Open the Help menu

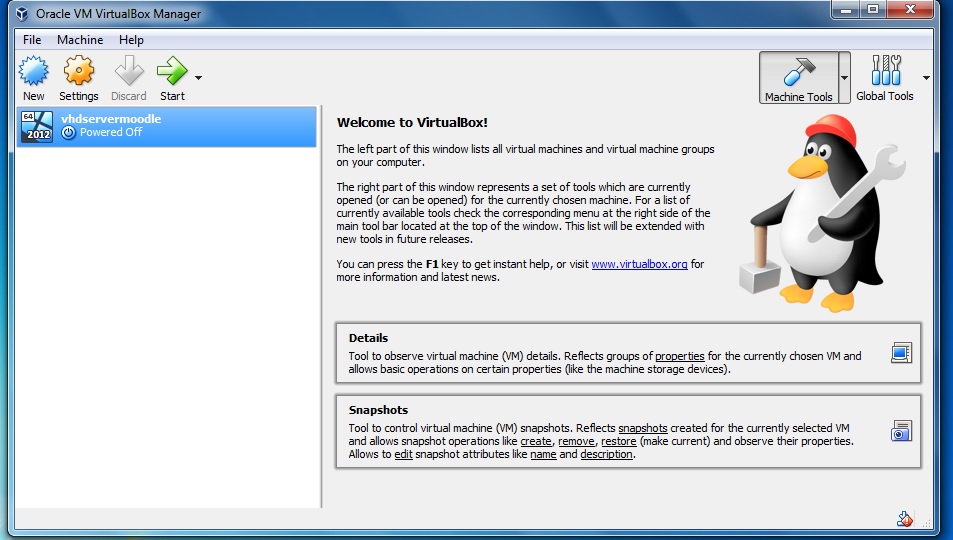(x=131, y=40)
